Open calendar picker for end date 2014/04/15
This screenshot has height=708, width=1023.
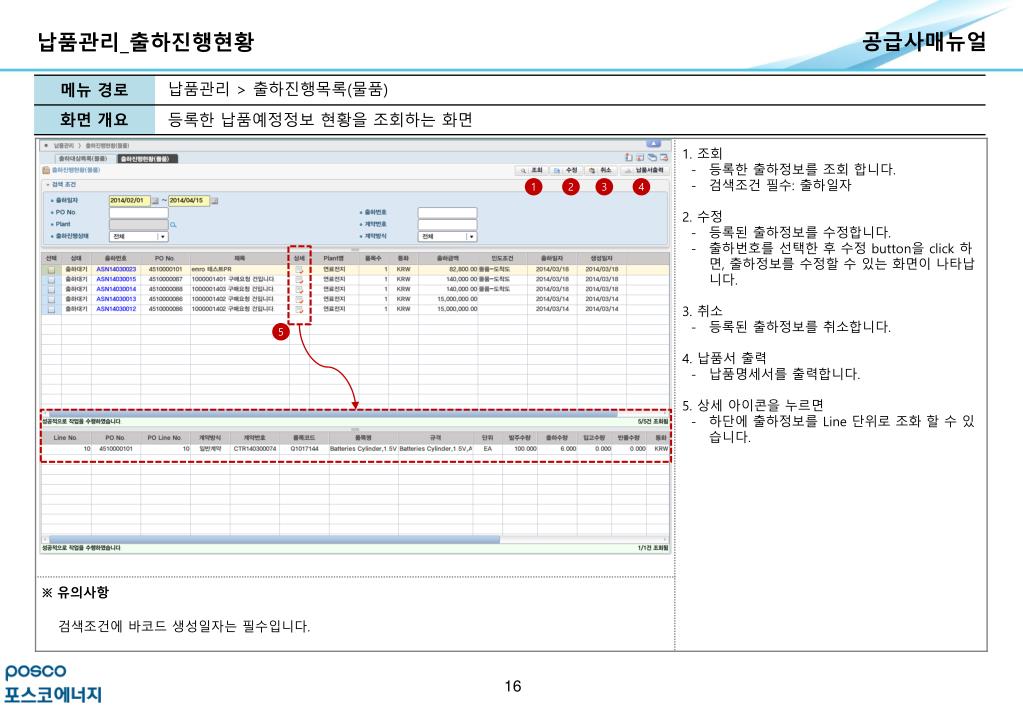[215, 201]
